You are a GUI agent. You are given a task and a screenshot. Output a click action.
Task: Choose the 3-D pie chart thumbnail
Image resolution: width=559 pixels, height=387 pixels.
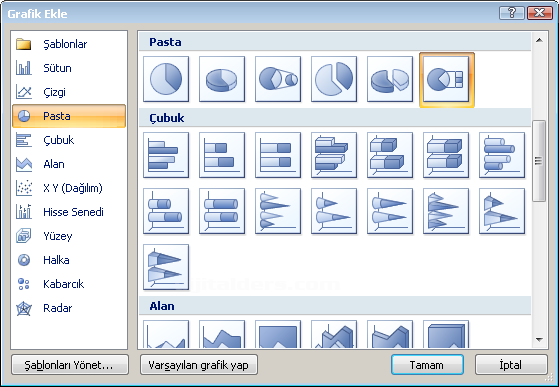pos(222,79)
